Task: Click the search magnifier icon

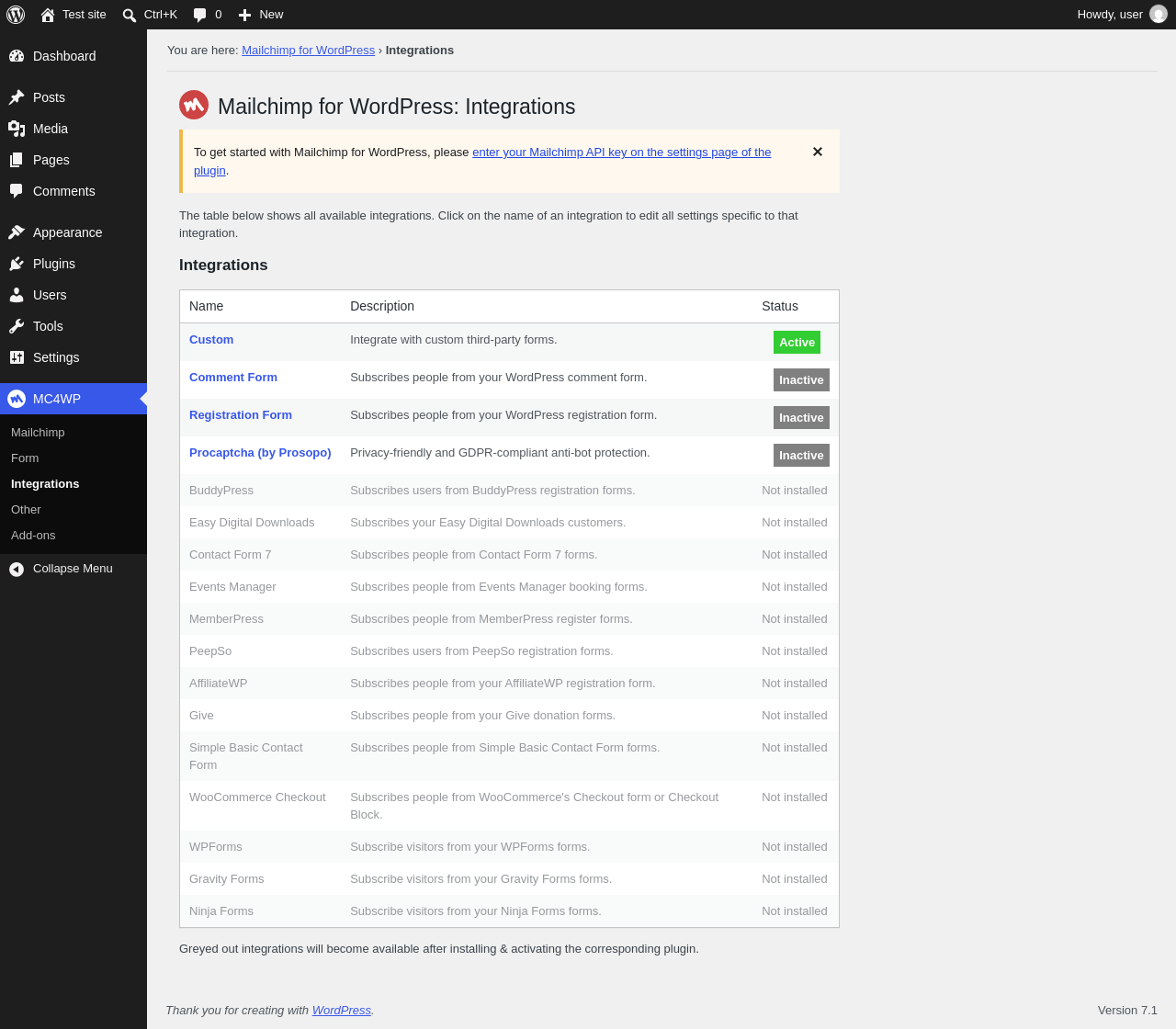Action: tap(130, 15)
